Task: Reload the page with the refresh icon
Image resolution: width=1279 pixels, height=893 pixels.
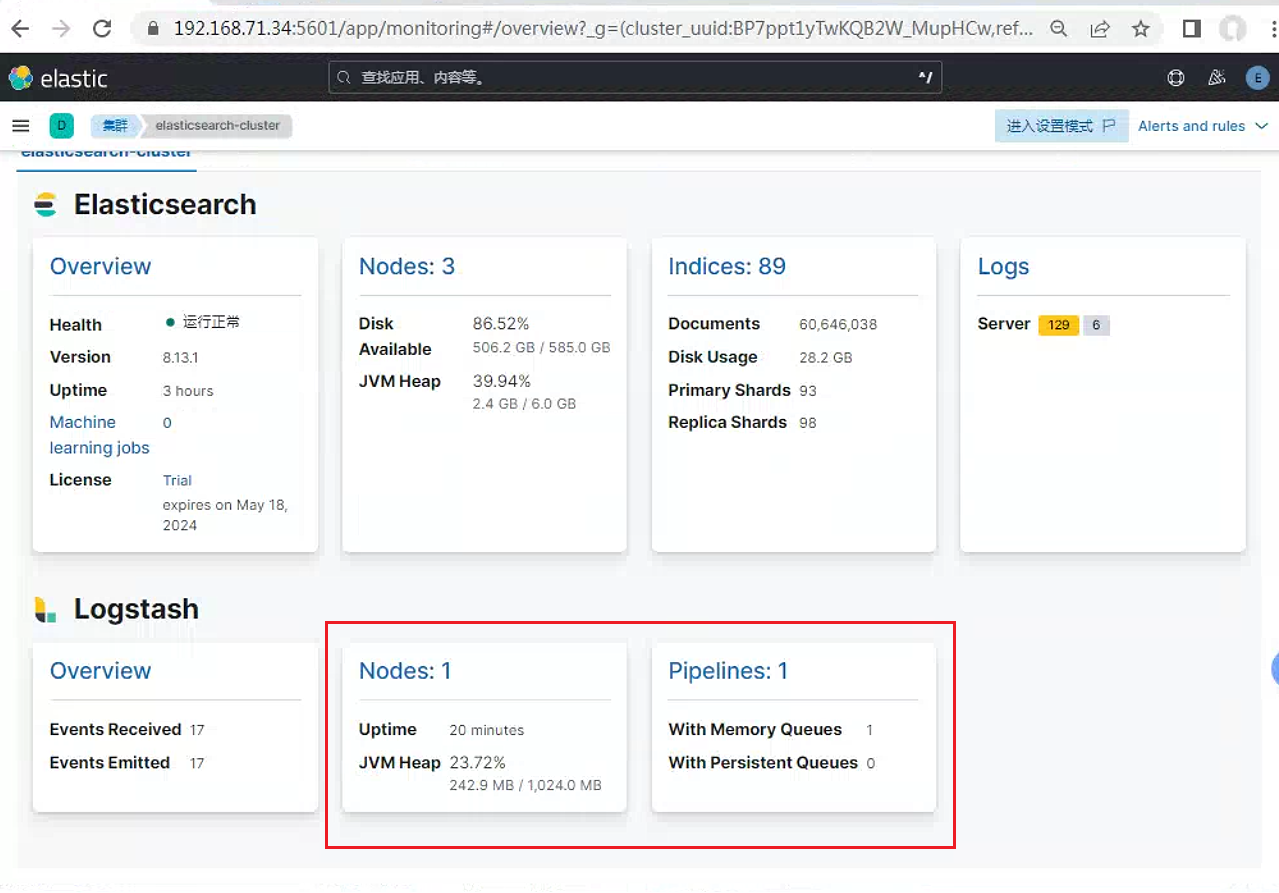Action: pyautogui.click(x=102, y=29)
